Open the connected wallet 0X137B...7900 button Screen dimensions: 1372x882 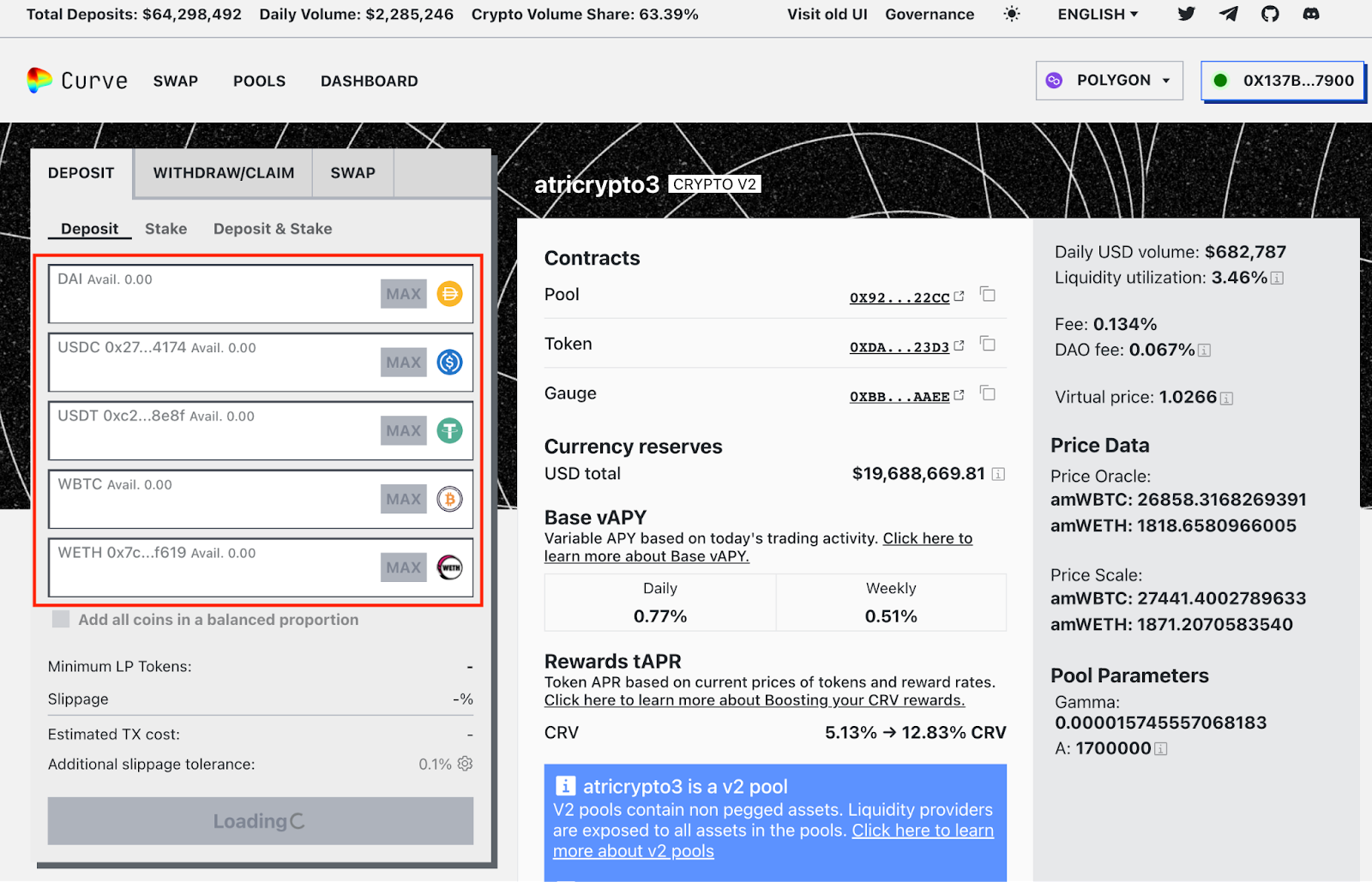pos(1283,81)
